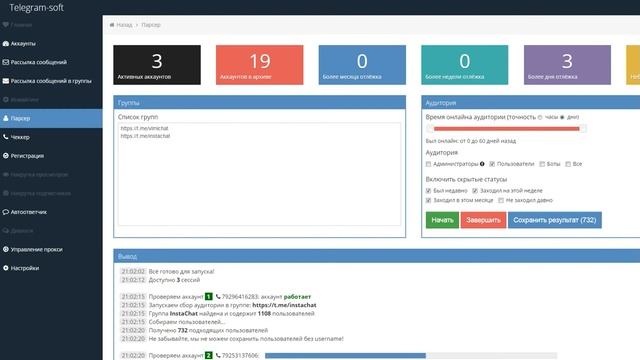Click the phone icon beside Чеккер
The image size is (640, 360).
[6, 137]
